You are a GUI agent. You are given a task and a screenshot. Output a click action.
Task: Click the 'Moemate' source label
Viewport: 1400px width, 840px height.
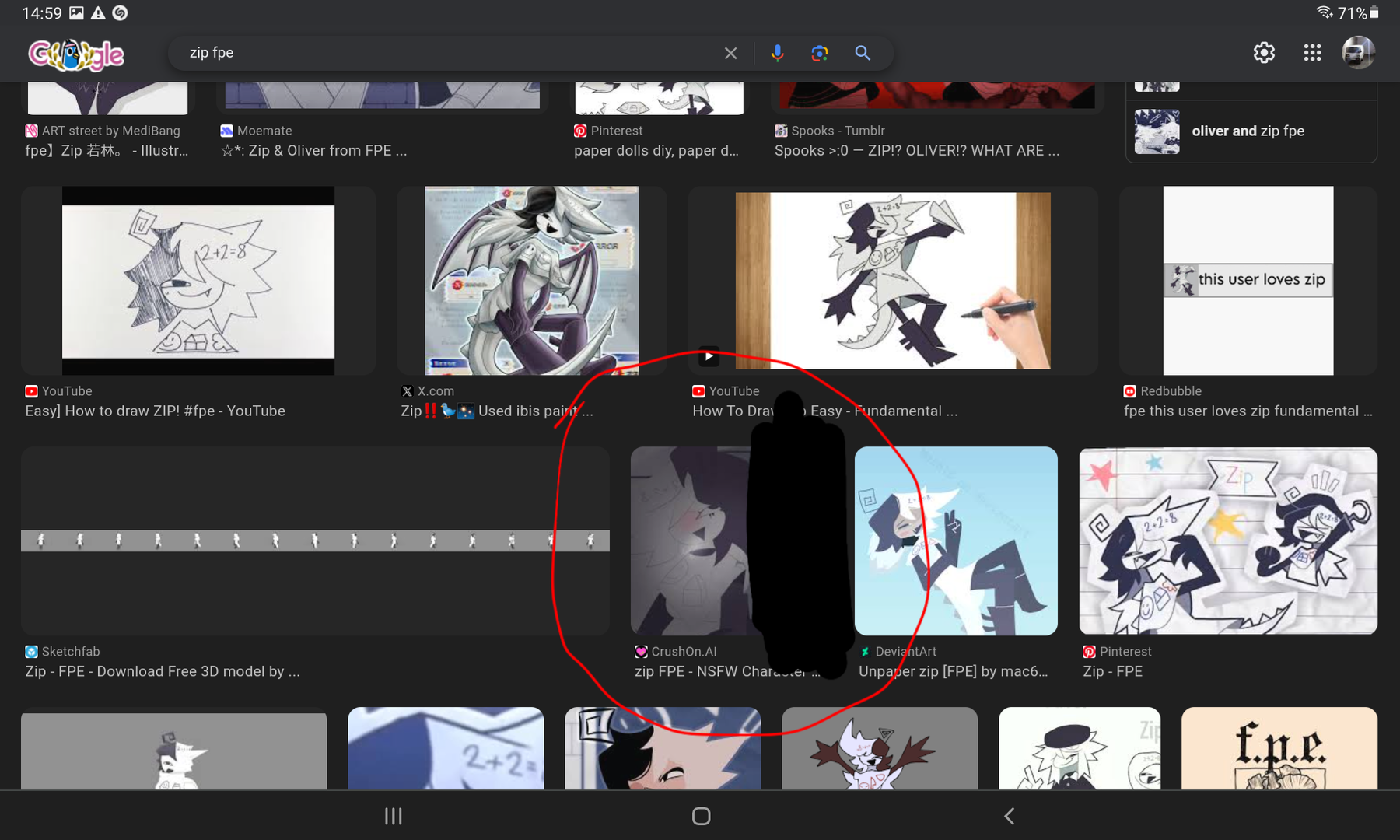pyautogui.click(x=264, y=131)
